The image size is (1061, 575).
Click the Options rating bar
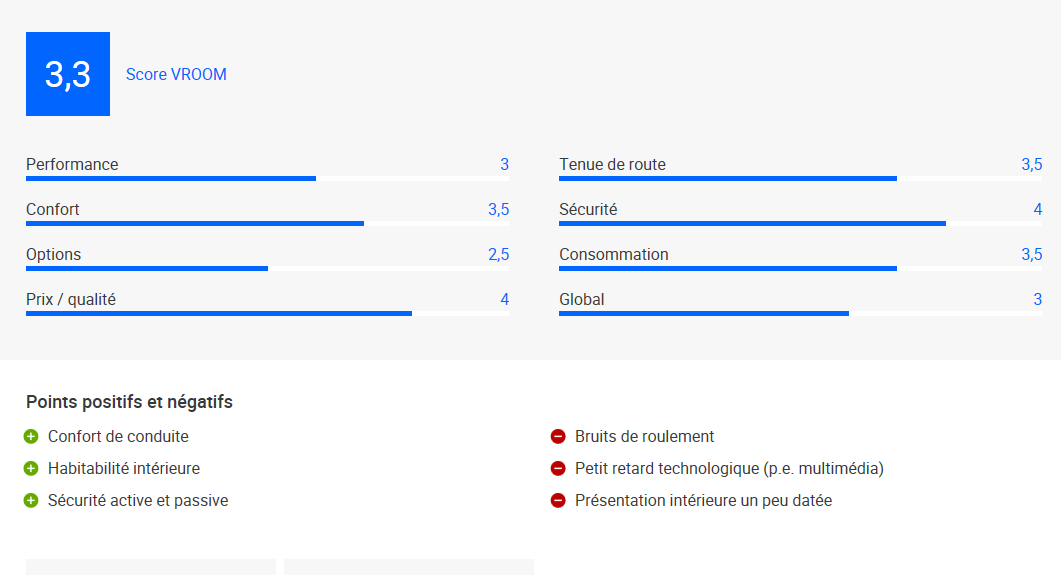pos(267,269)
